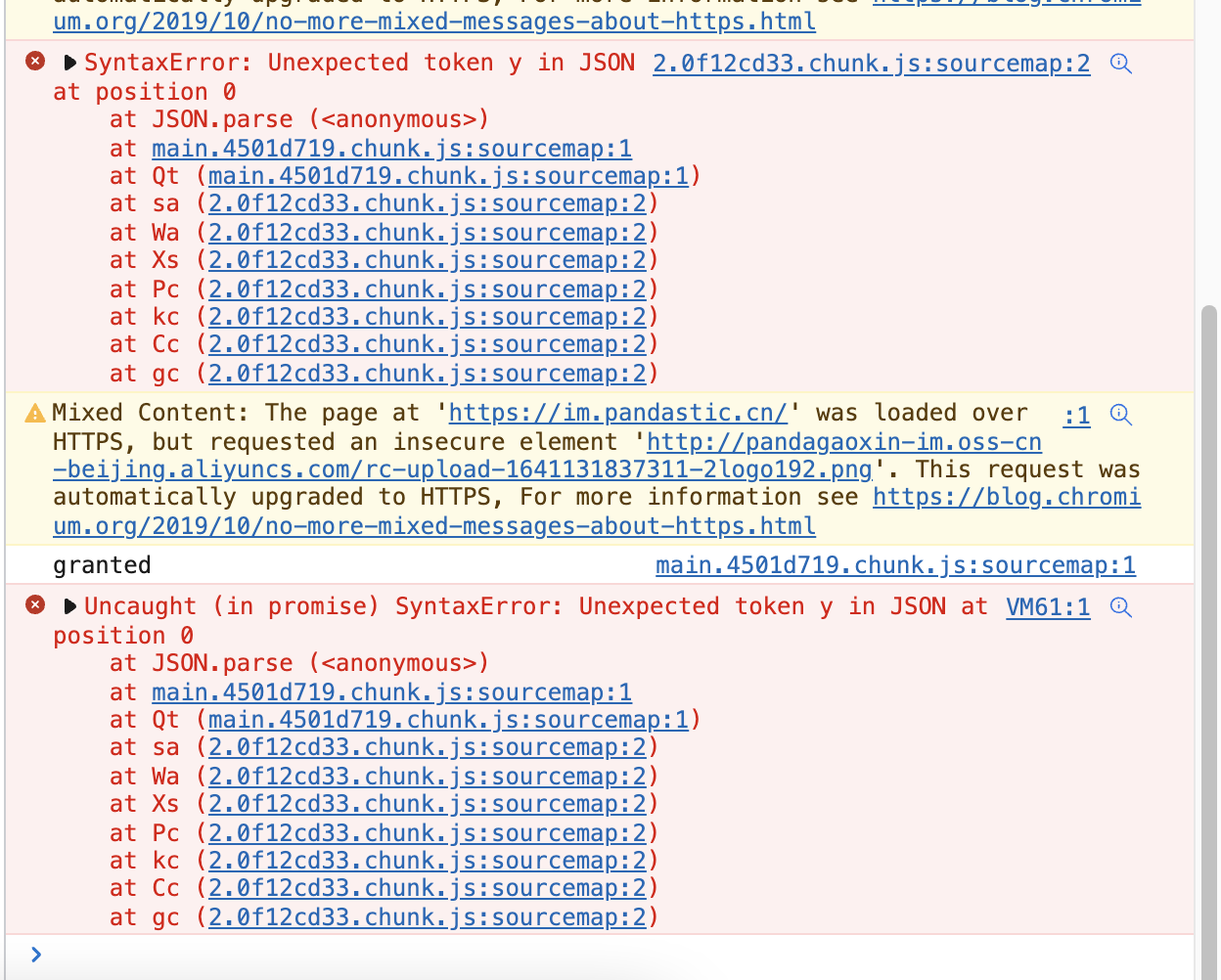Click the info icon on the Uncaught promise error
This screenshot has width=1221, height=980.
point(1119,606)
